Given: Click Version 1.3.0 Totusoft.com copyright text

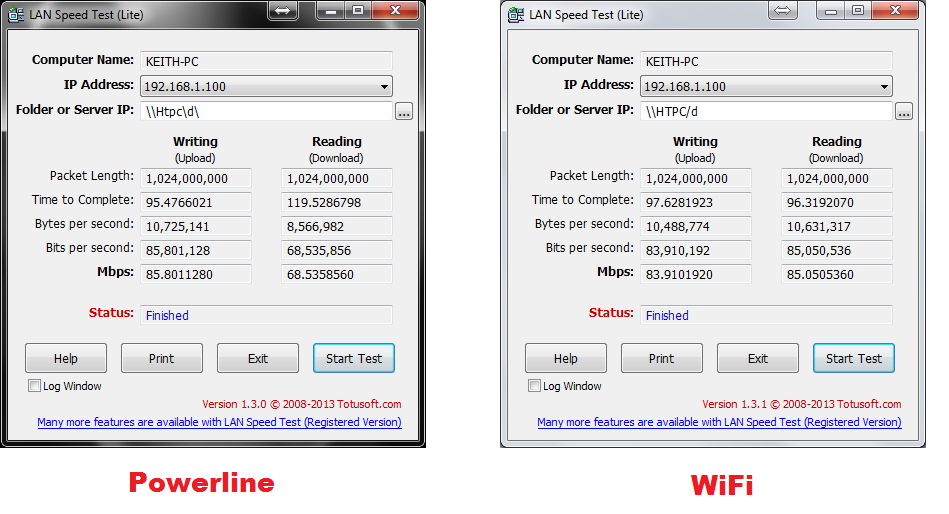Looking at the screenshot, I should (301, 404).
